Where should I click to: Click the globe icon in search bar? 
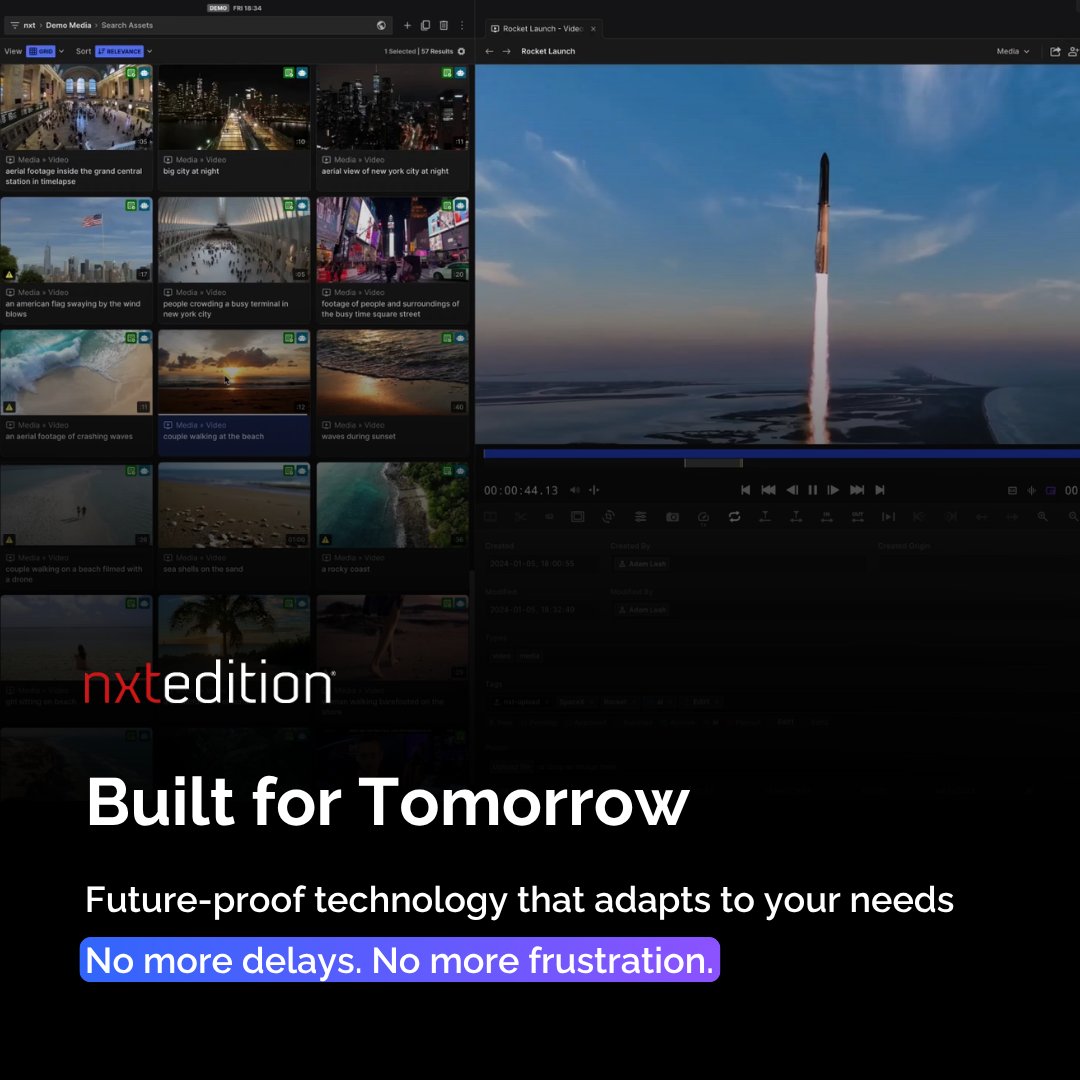pos(381,25)
